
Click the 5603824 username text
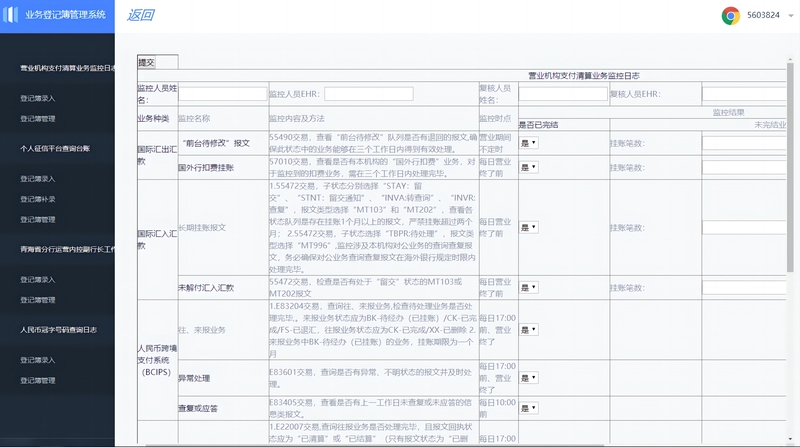[763, 15]
